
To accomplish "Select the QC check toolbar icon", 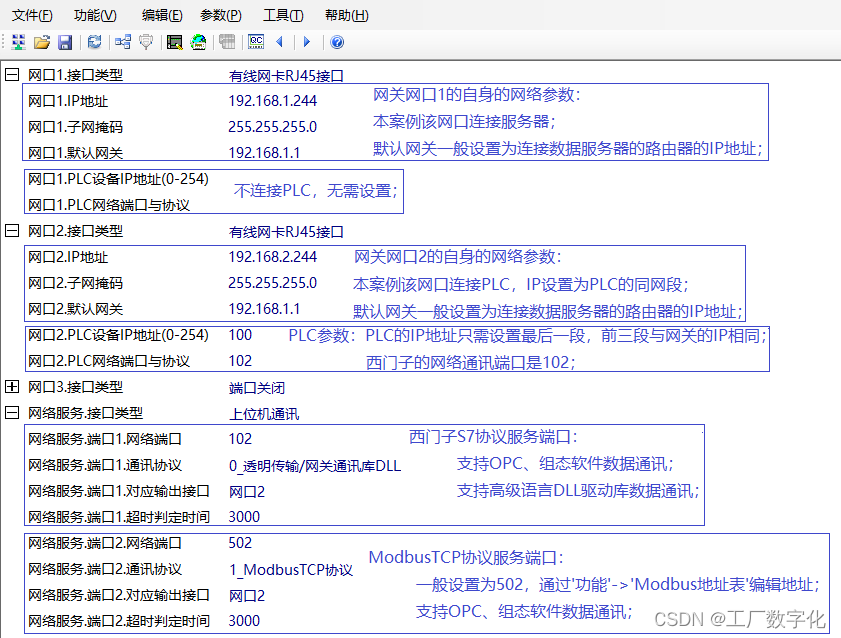I will 256,42.
